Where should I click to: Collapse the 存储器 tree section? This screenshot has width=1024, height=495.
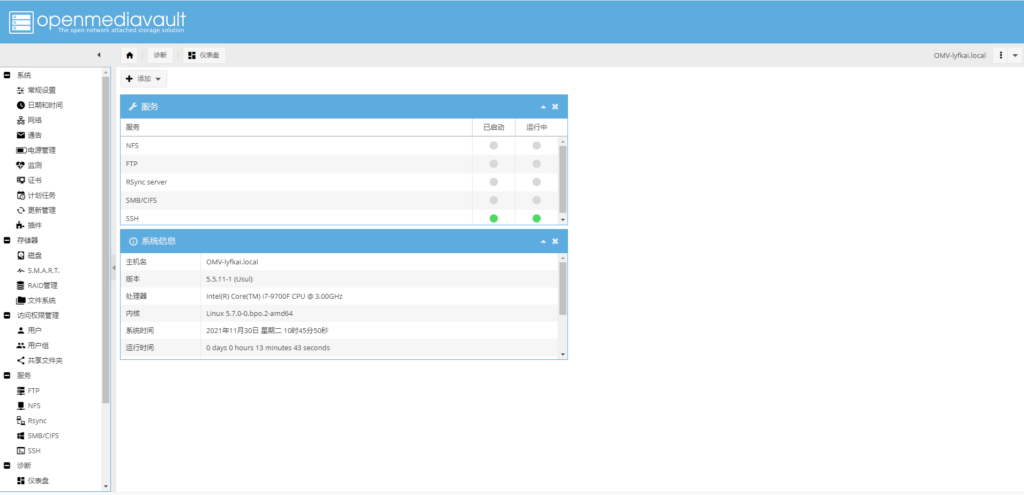click(7, 240)
